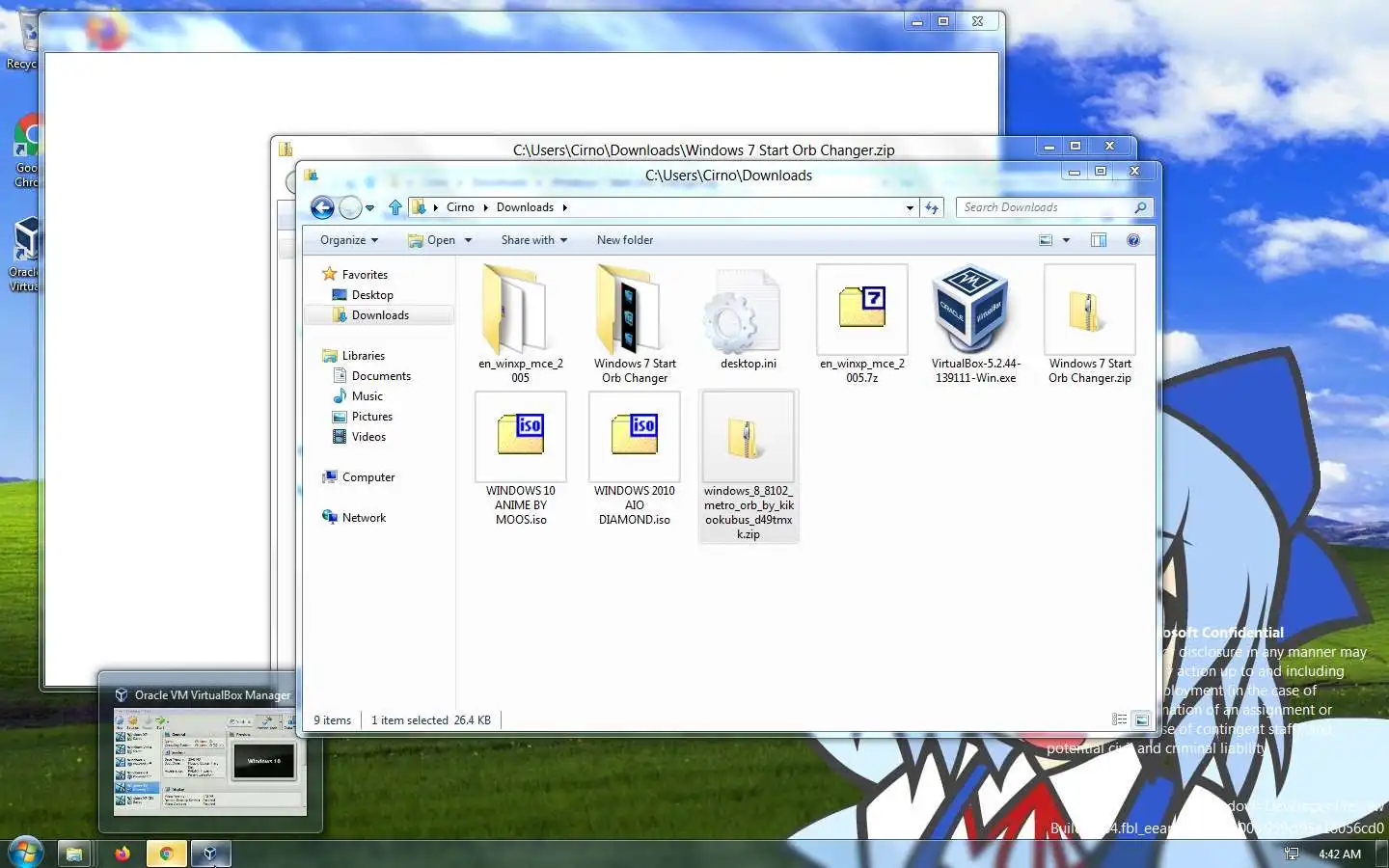Click the VirtualBox taskbar button
Viewport: 1389px width, 868px height.
210,854
